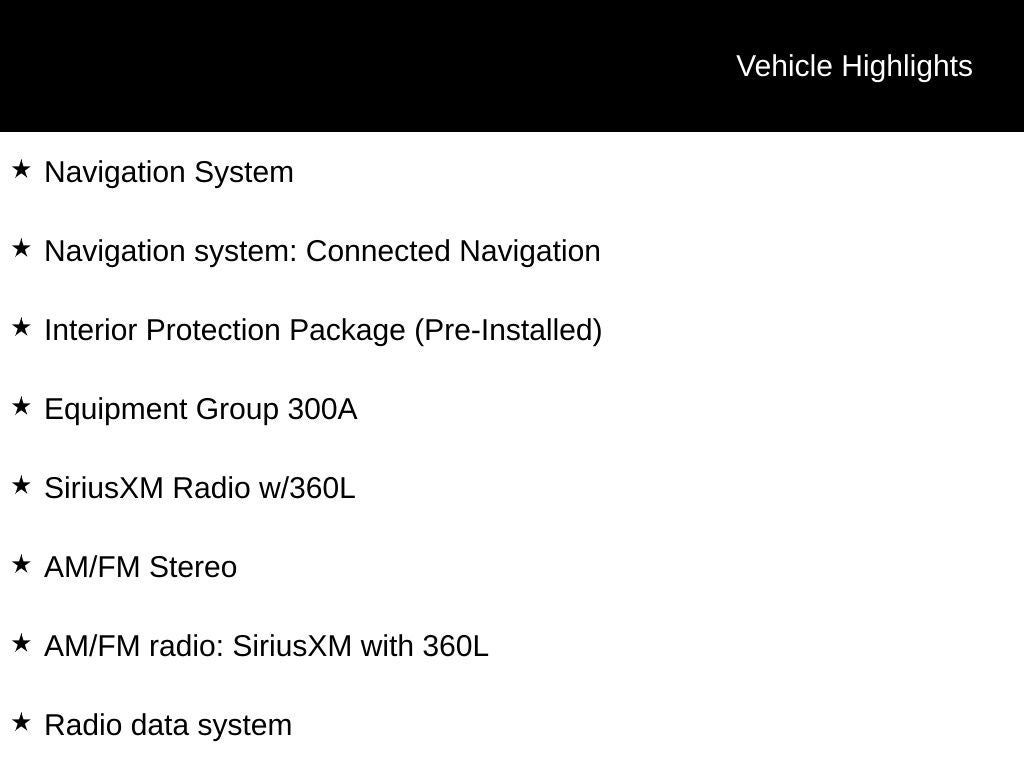
Task: Click the Radio data system item
Action: 168,726
